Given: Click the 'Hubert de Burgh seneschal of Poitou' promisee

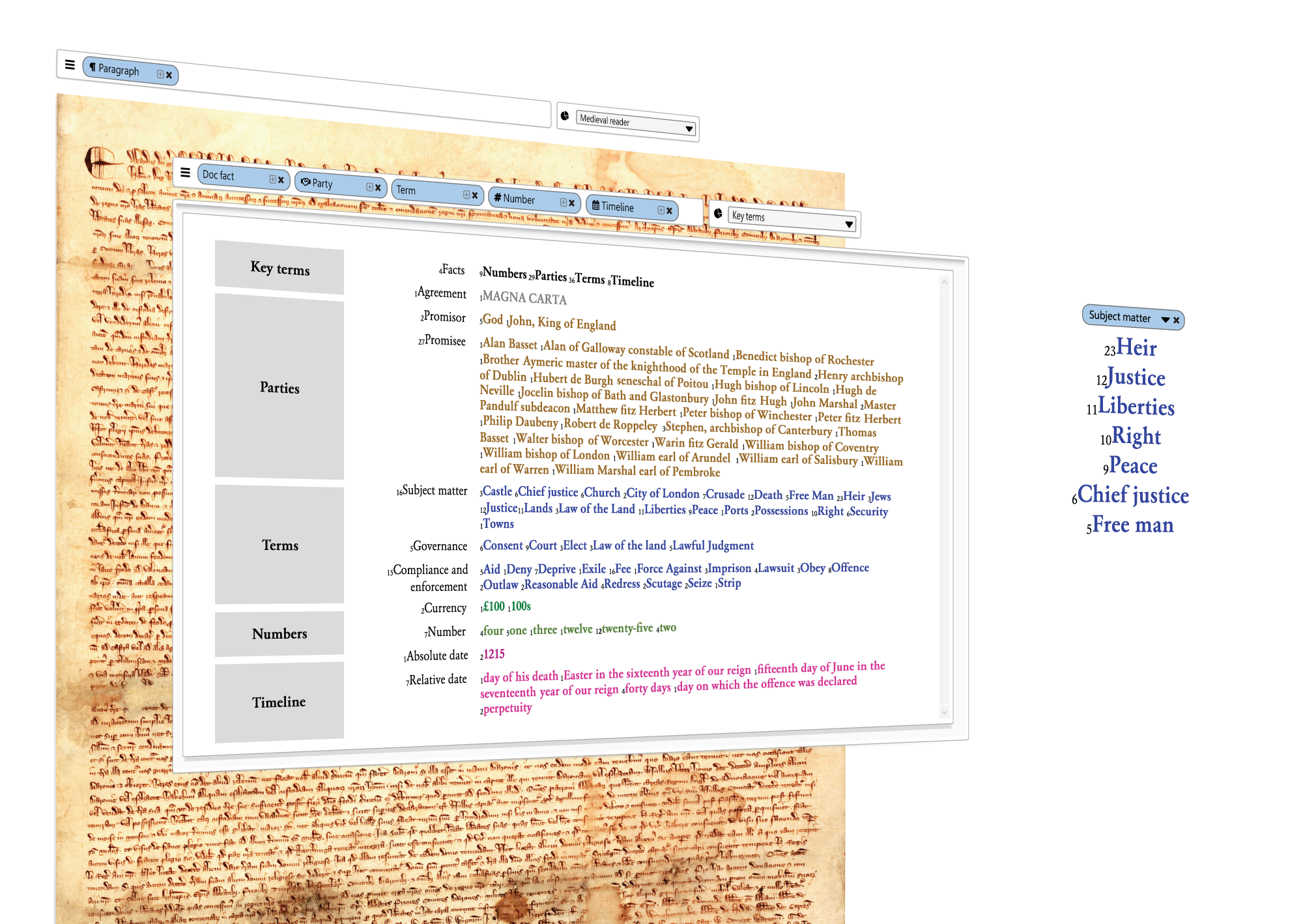Looking at the screenshot, I should pyautogui.click(x=620, y=381).
